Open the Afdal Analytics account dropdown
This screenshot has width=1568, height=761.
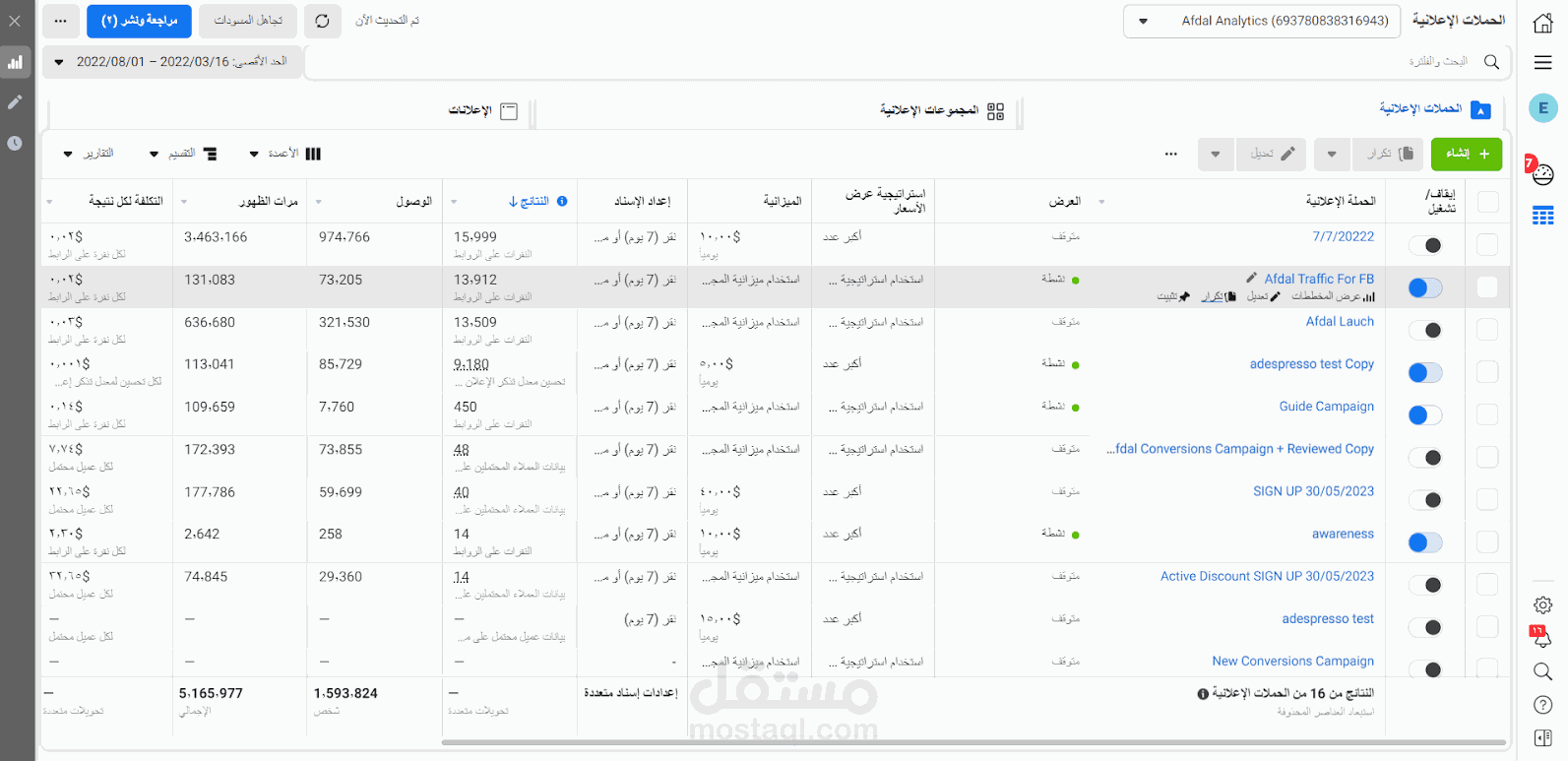coord(1262,21)
